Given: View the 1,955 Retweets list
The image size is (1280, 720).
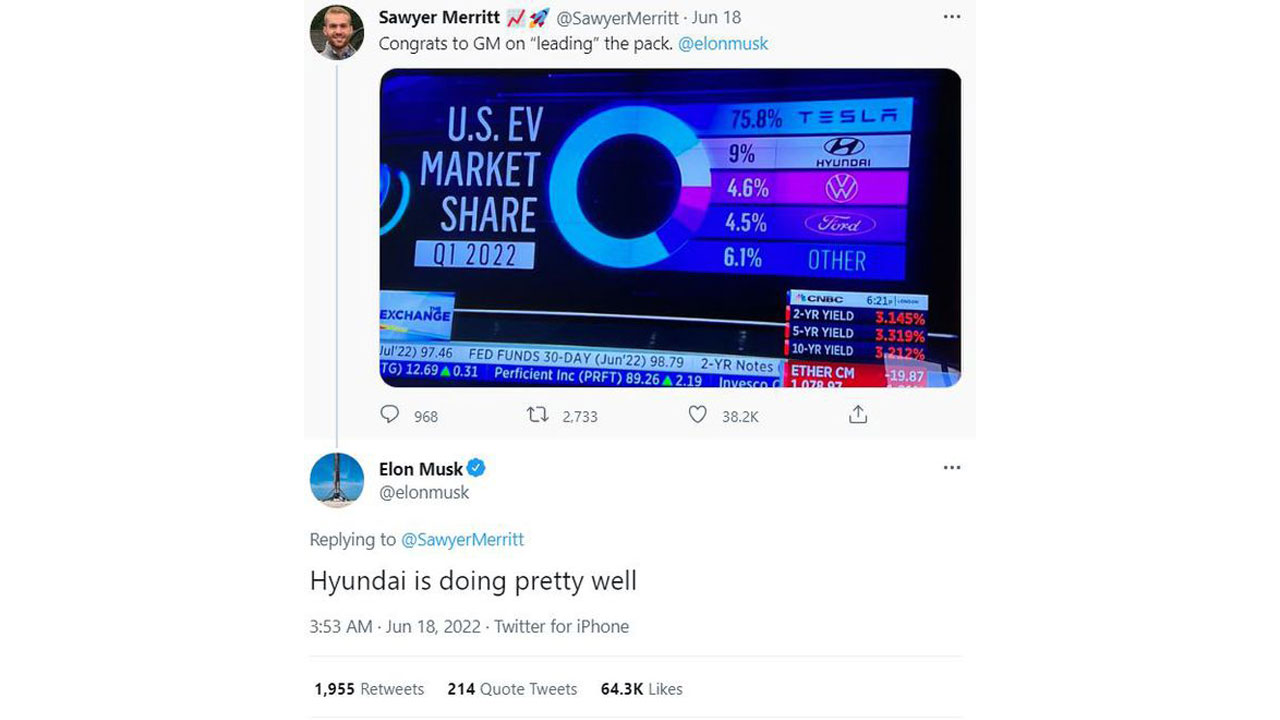Looking at the screenshot, I should coord(369,689).
